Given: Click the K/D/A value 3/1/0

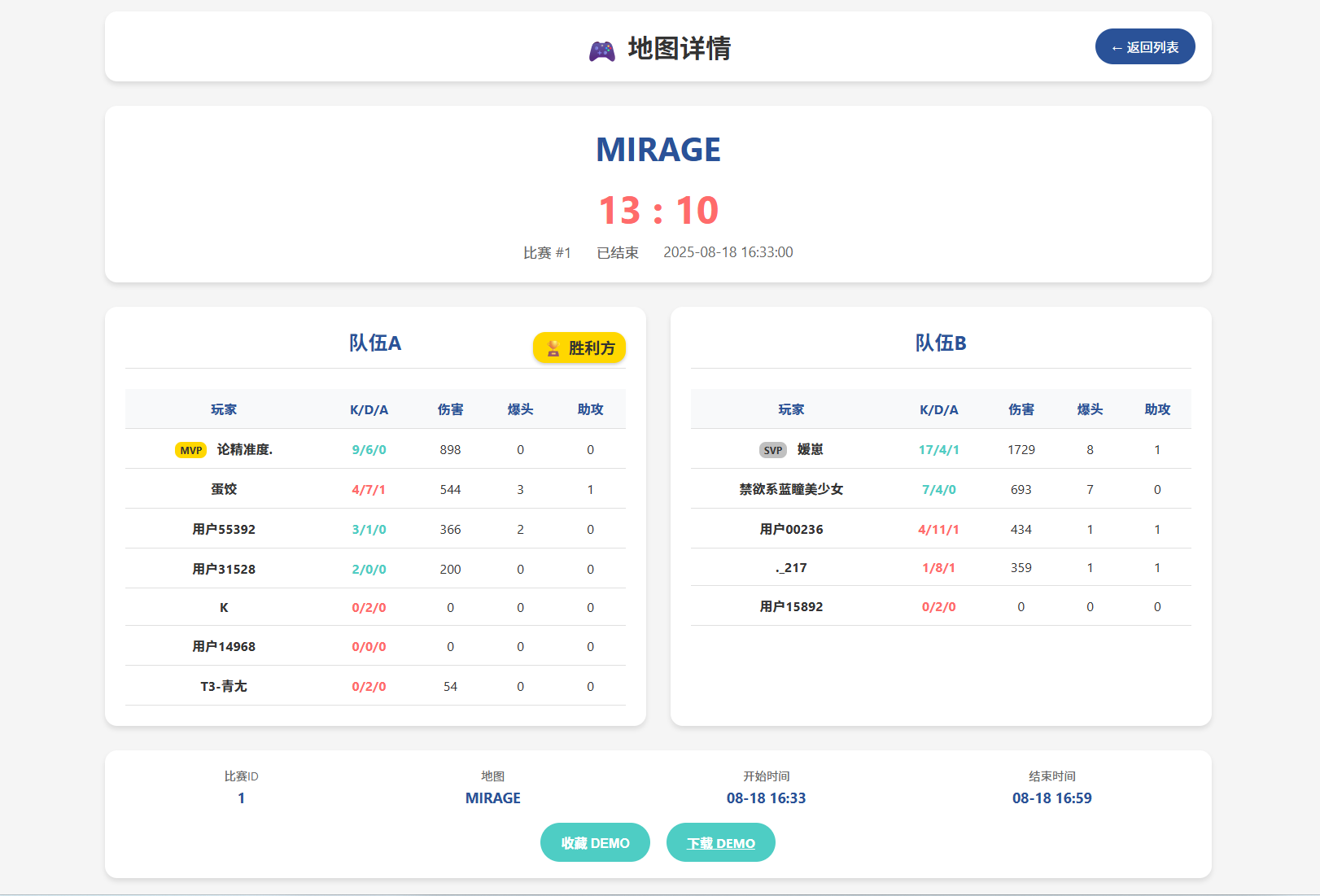Looking at the screenshot, I should [x=369, y=529].
